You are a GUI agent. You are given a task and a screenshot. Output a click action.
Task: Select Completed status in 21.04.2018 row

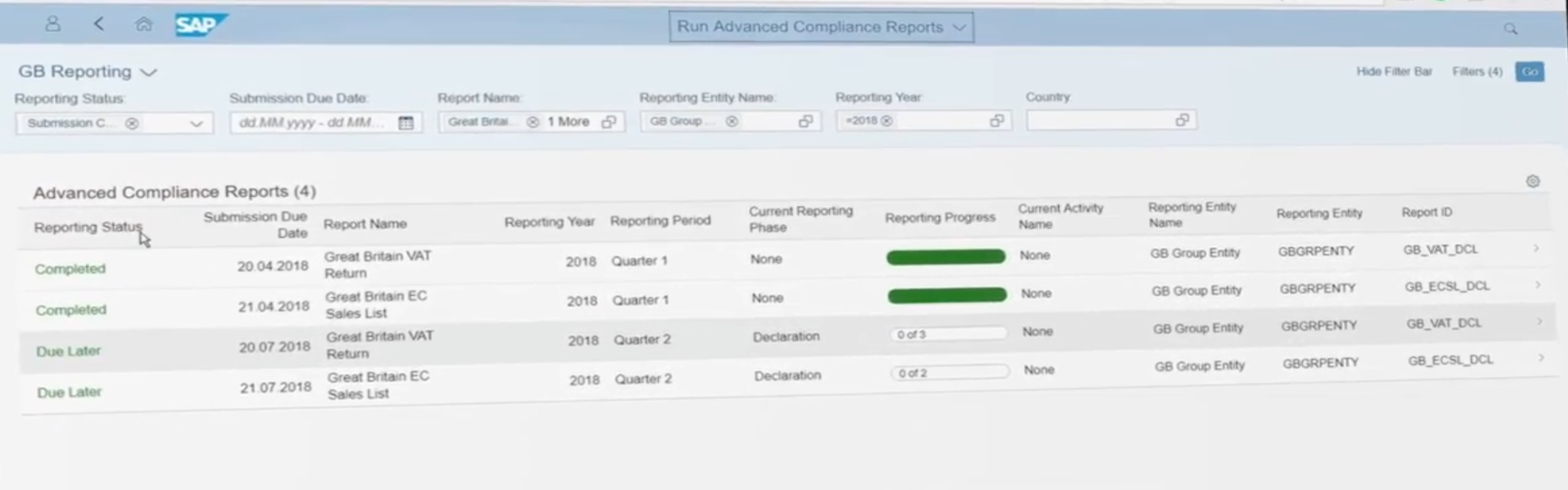tap(71, 310)
